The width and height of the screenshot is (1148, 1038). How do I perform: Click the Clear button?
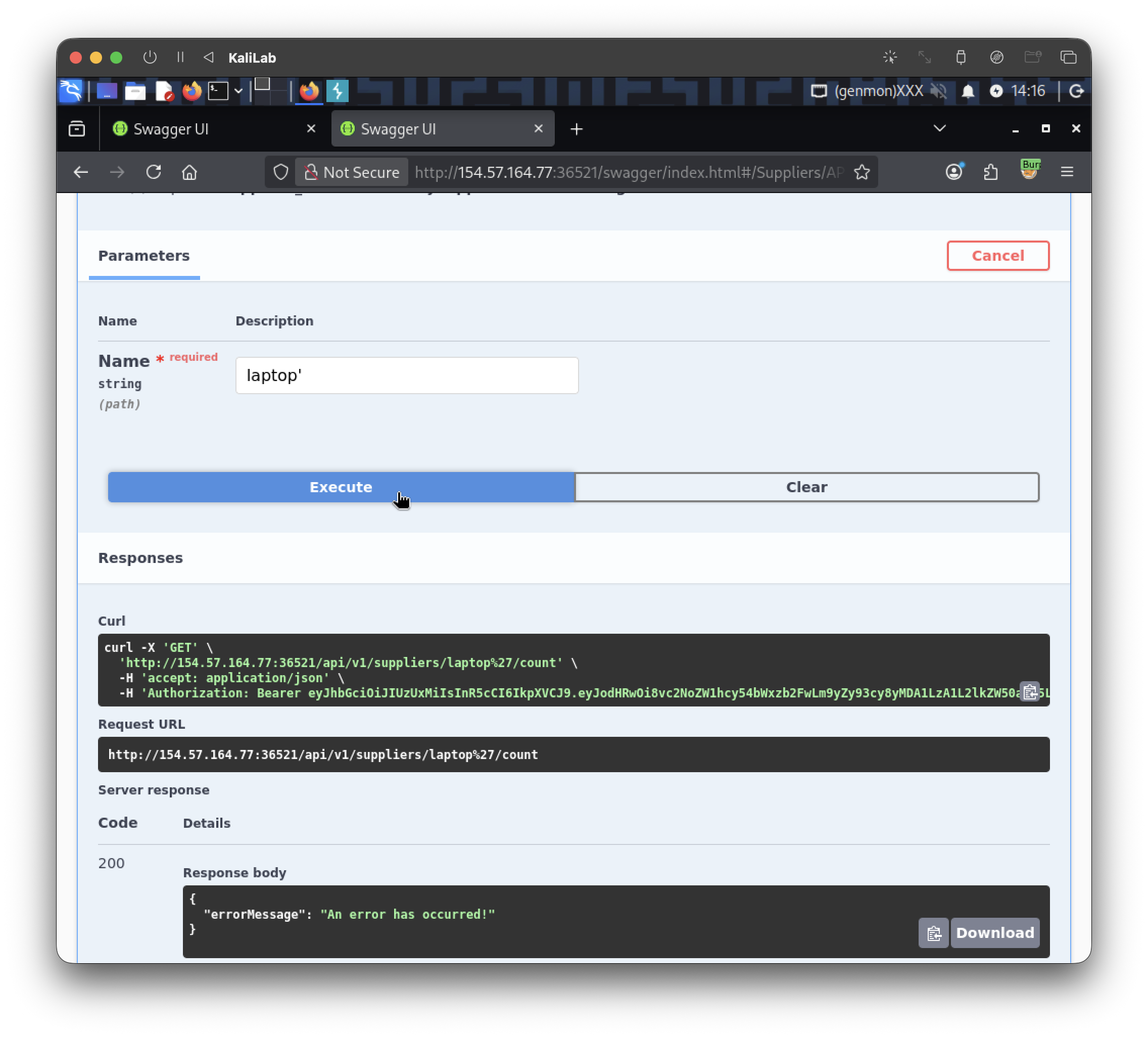pyautogui.click(x=806, y=487)
